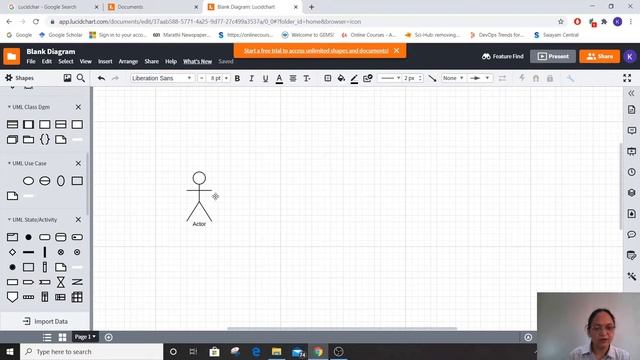Click the lightning action icon
This screenshot has width=640, height=360.
(x=522, y=78)
